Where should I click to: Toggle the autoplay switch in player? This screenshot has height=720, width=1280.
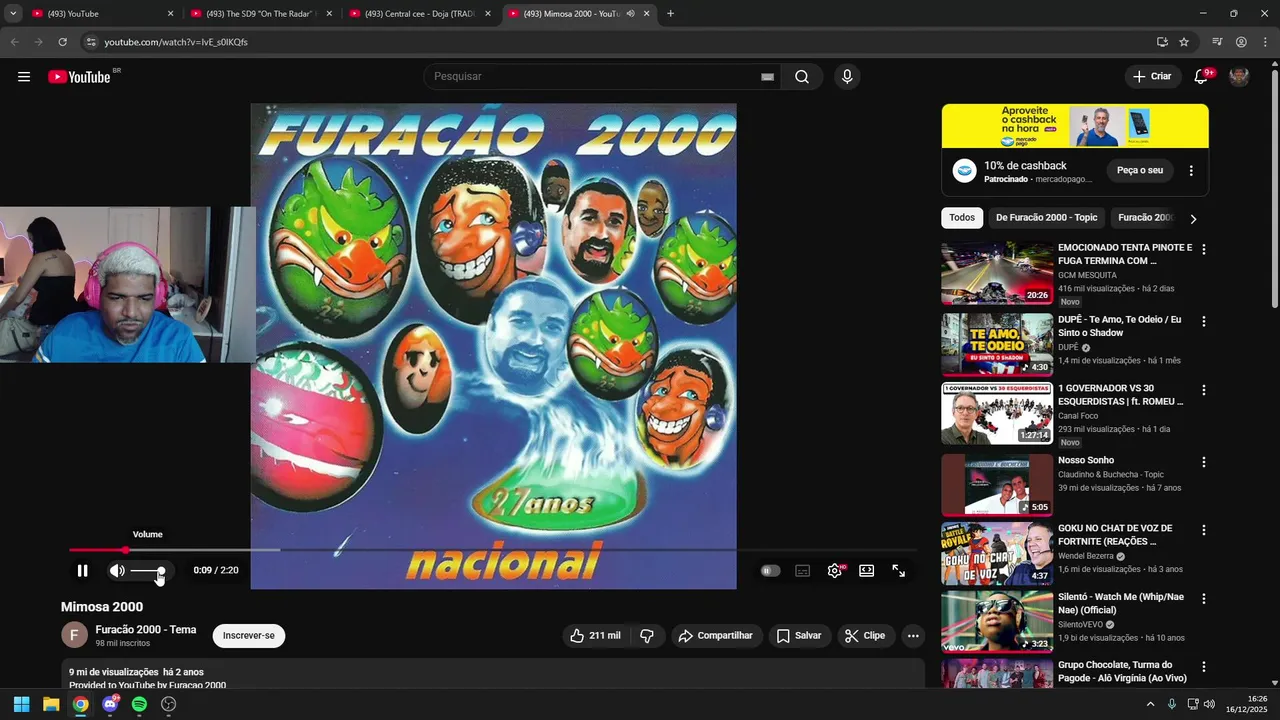pos(770,571)
